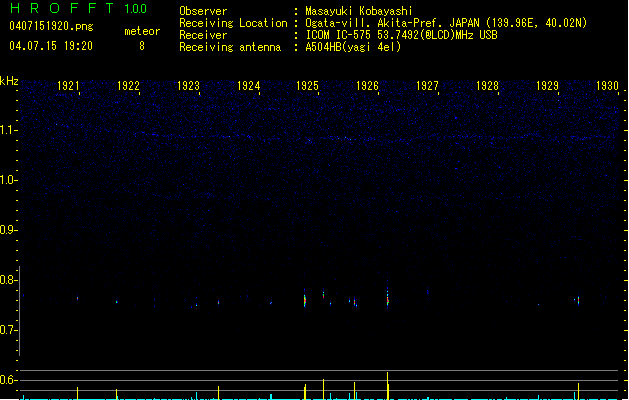Viewport: 629px width, 400px height.
Task: Click the tallest yellow meteor peak near 1926
Action: click(x=388, y=386)
